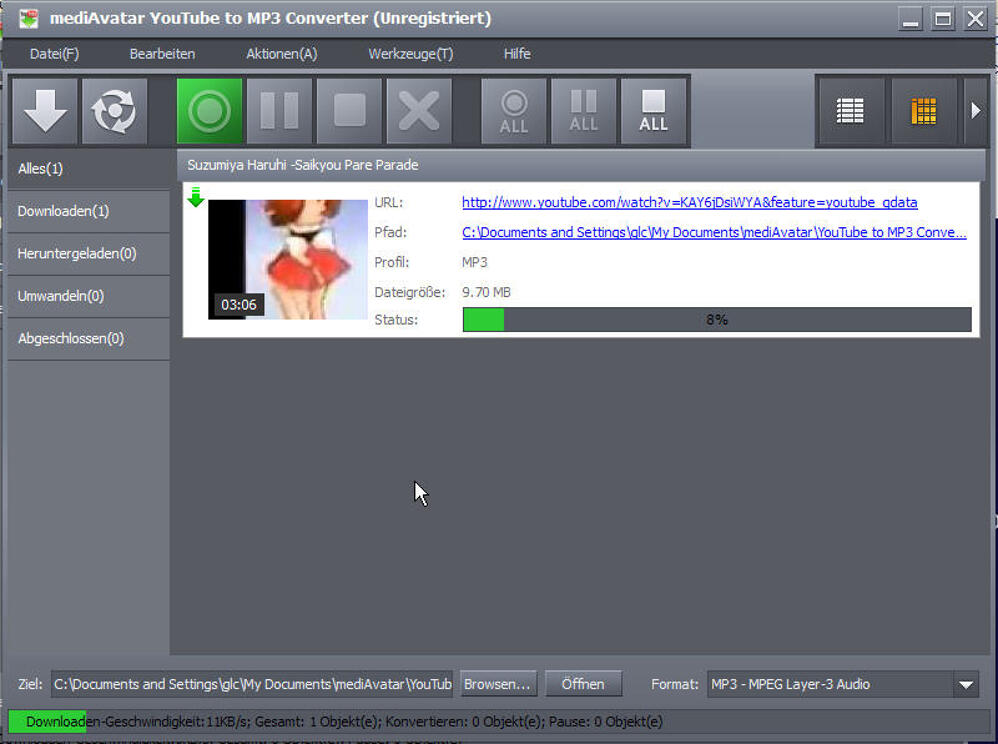Open the Aktionen(A) menu
This screenshot has height=744, width=998.
[281, 54]
